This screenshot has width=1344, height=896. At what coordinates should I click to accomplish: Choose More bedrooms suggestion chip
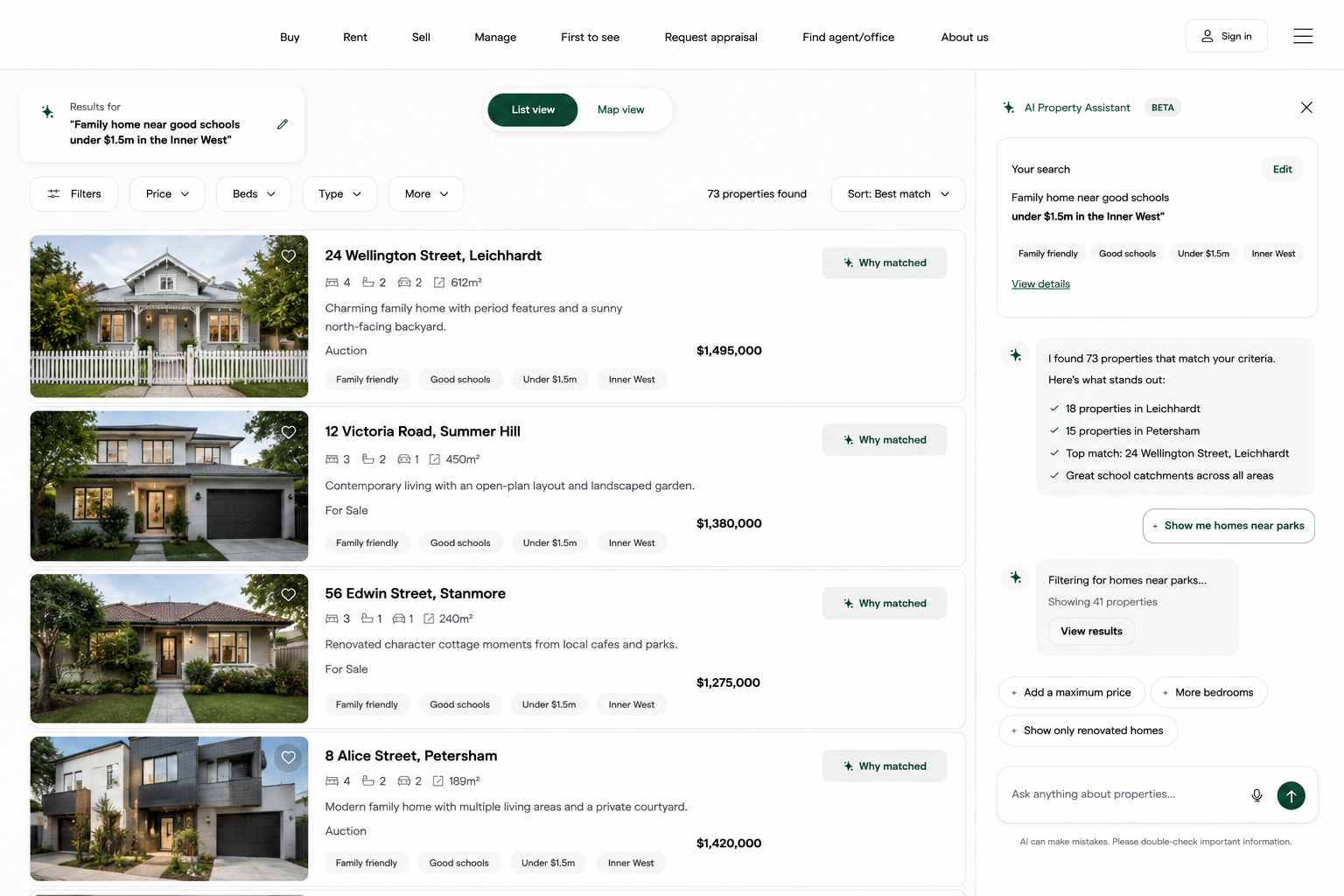[x=1208, y=692]
